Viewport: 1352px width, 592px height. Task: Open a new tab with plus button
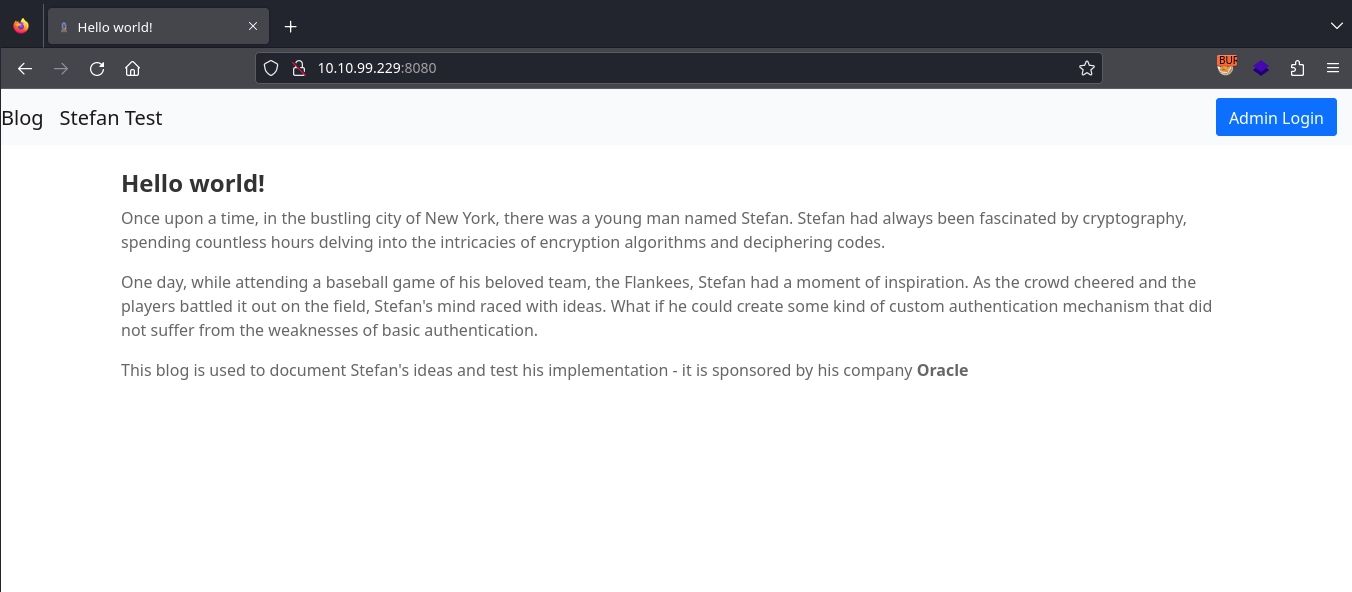[x=291, y=27]
